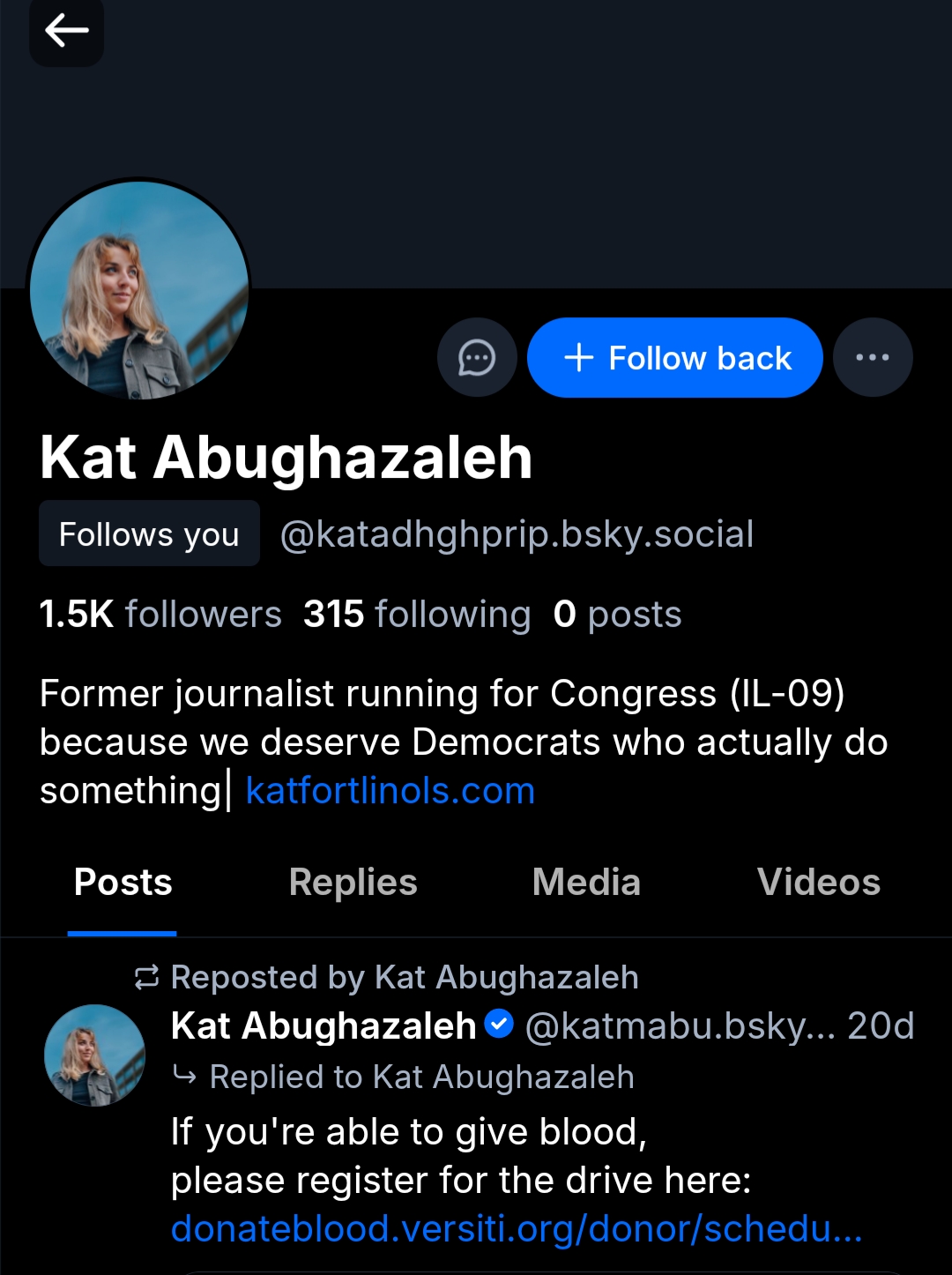Viewport: 952px width, 1275px height.
Task: Switch to the Media tab
Action: click(586, 883)
